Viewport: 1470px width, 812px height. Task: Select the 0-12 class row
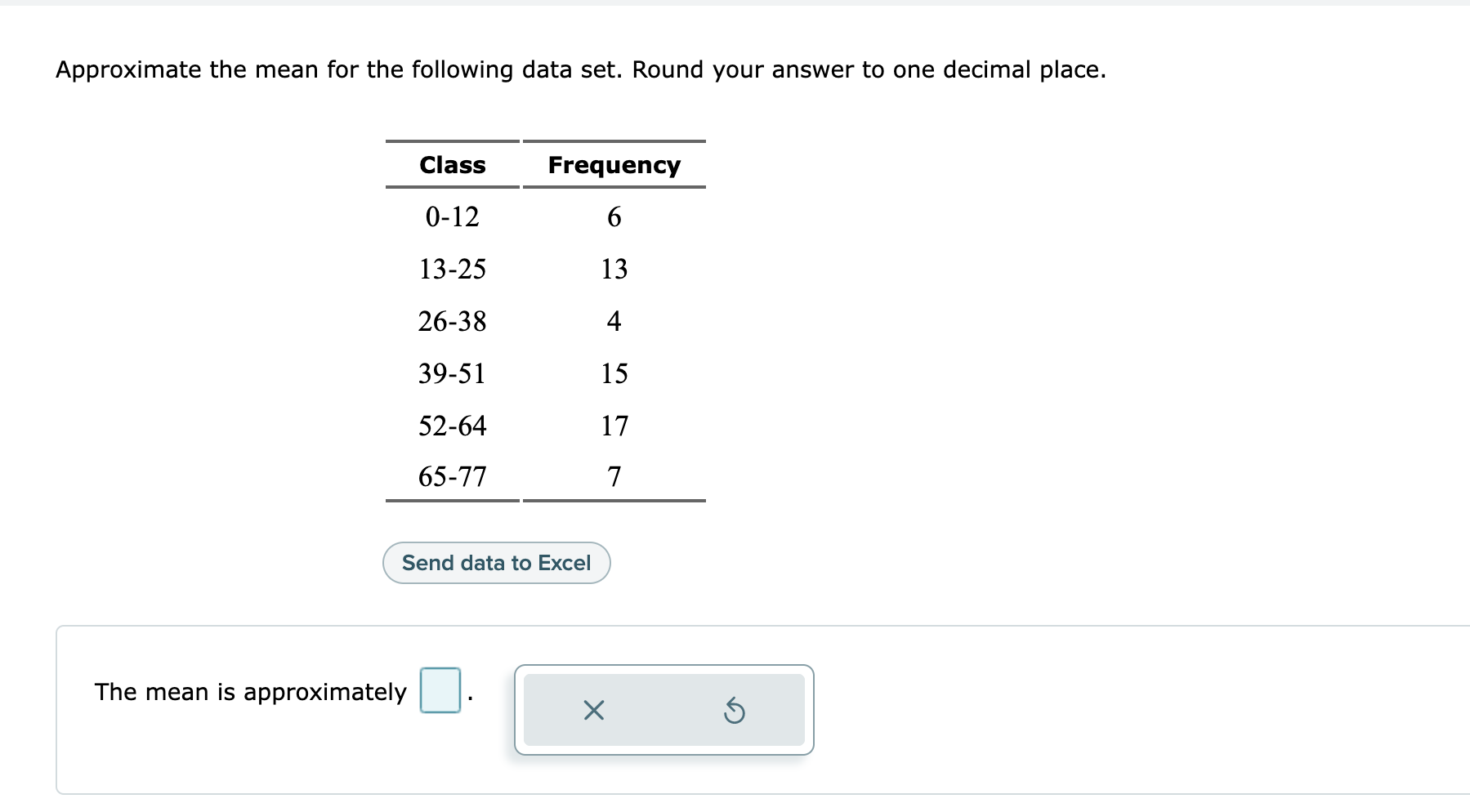coord(451,216)
